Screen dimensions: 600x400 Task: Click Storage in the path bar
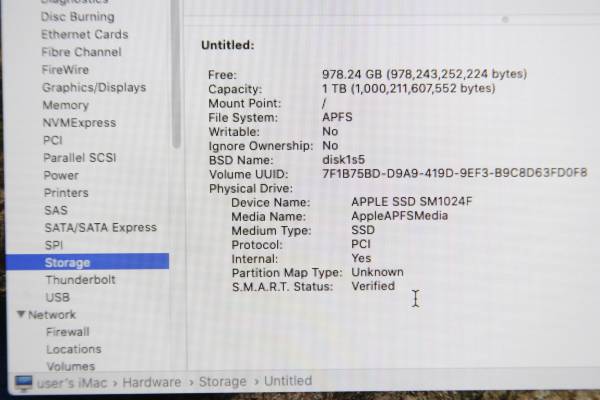(x=223, y=382)
